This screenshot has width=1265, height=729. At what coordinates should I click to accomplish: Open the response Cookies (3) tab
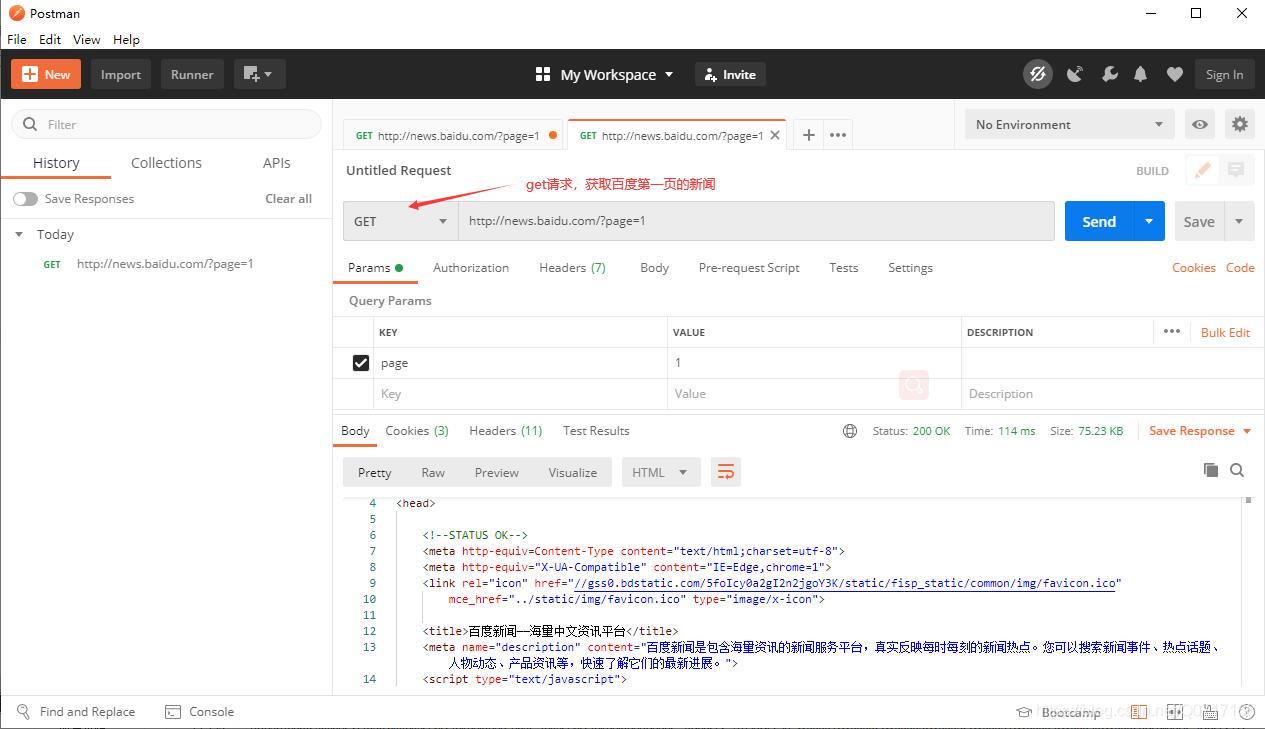click(417, 431)
